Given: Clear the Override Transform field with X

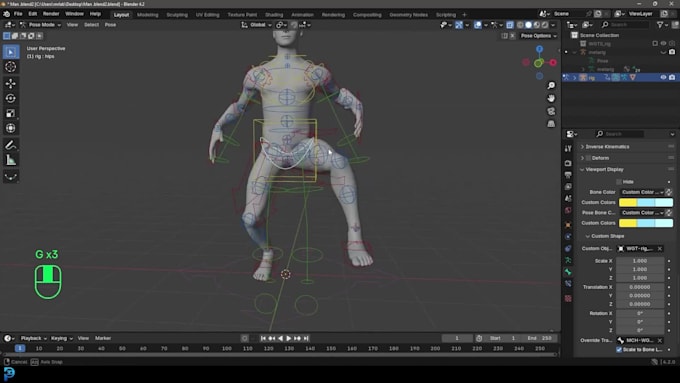Looking at the screenshot, I should [660, 340].
